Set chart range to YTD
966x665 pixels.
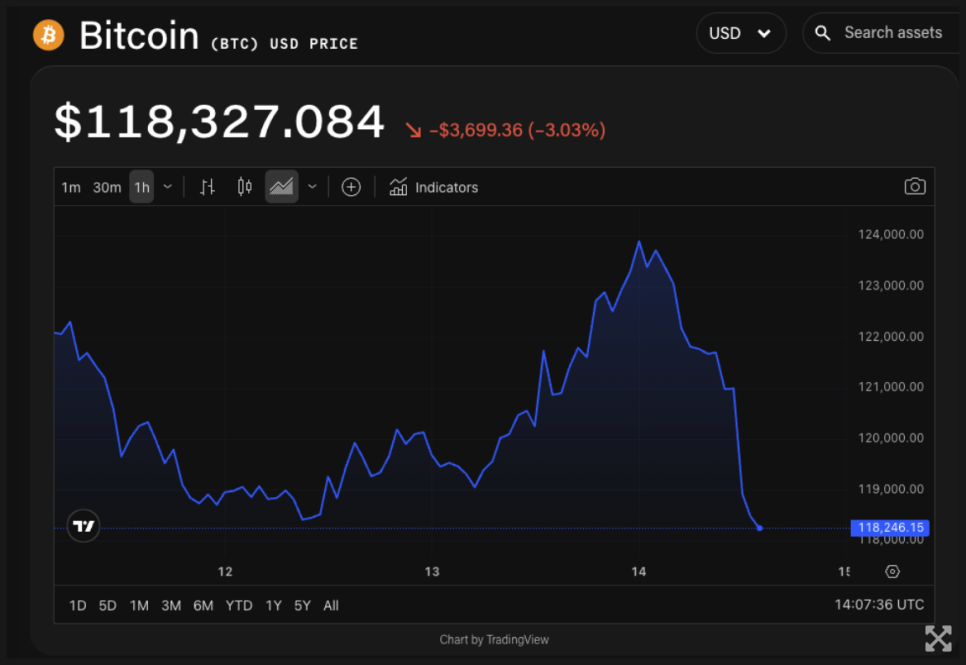[x=239, y=606]
